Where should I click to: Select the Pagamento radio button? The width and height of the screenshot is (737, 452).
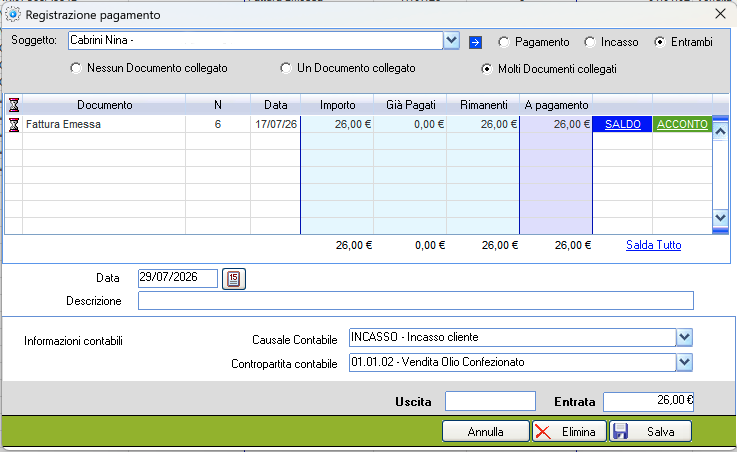coord(504,42)
